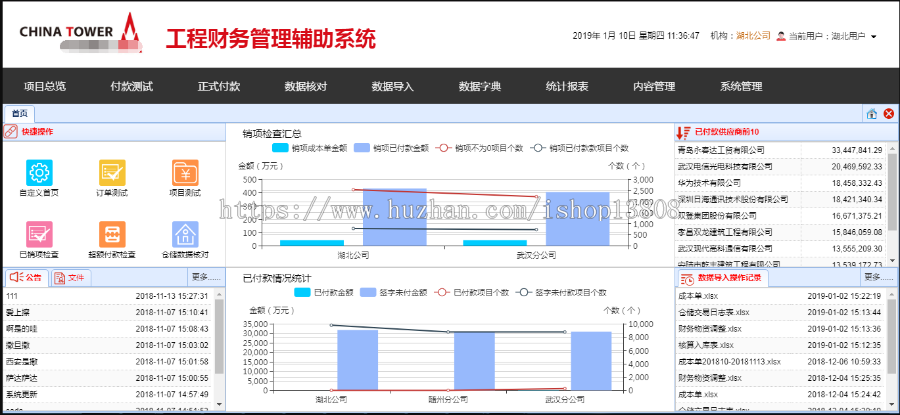900x415 pixels.
Task: Click the red close-all-tabs icon
Action: [x=889, y=114]
